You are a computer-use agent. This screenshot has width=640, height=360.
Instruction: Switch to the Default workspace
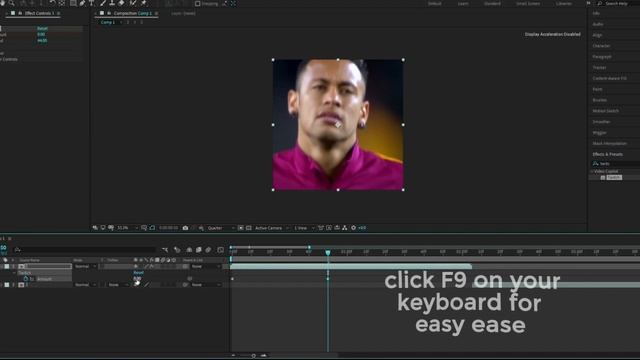[x=434, y=4]
